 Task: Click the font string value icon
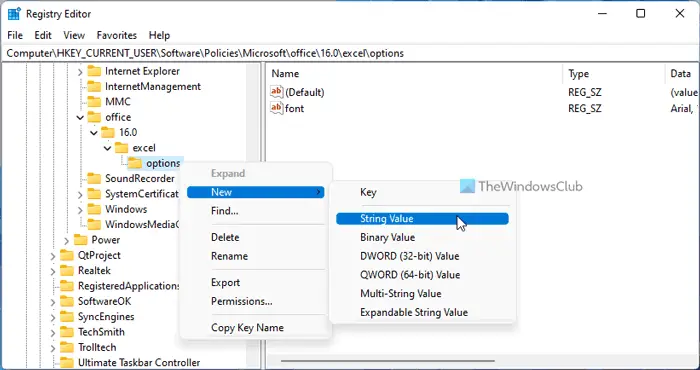click(277, 108)
